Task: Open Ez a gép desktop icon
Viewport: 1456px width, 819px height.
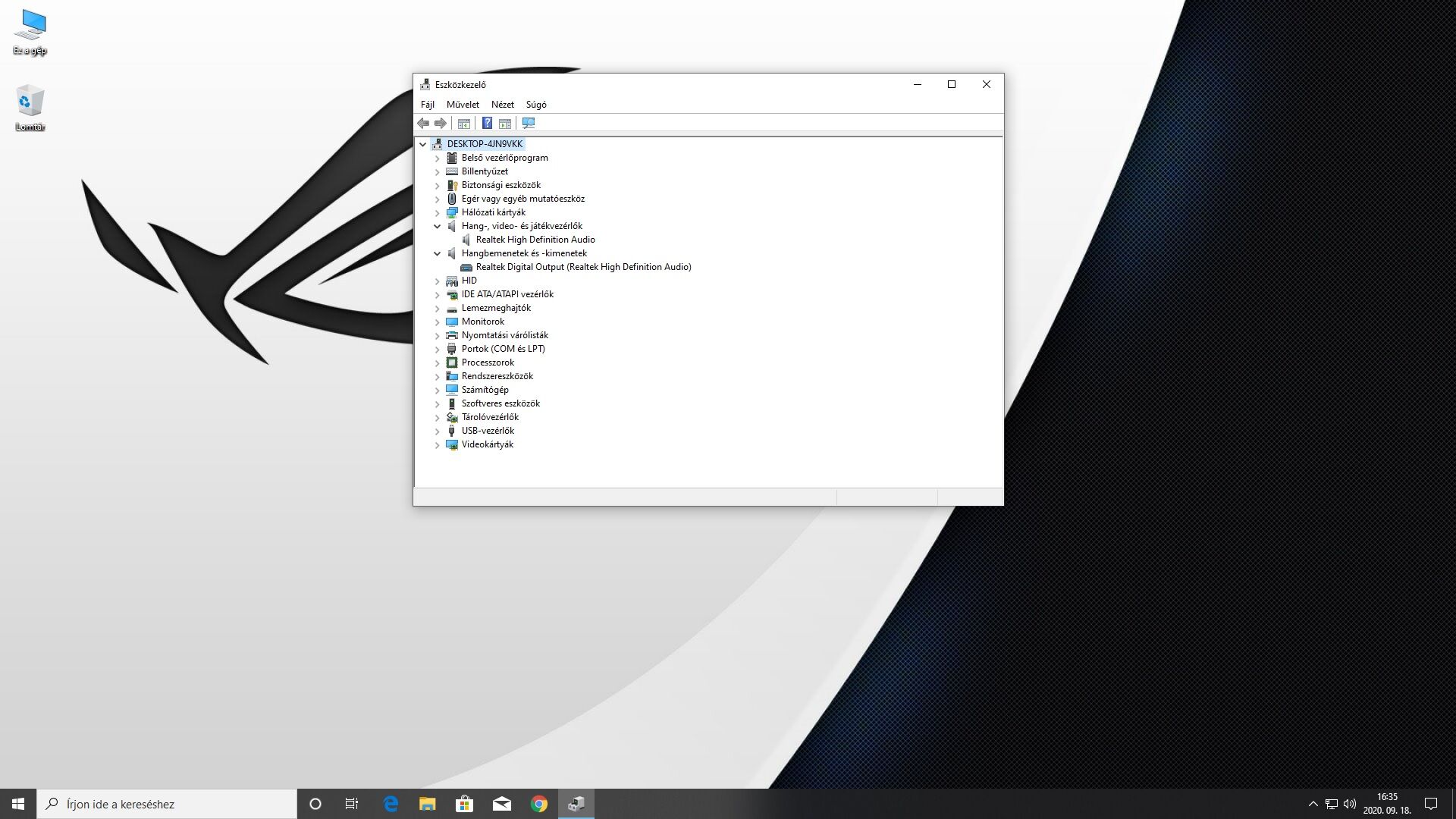Action: 30,33
